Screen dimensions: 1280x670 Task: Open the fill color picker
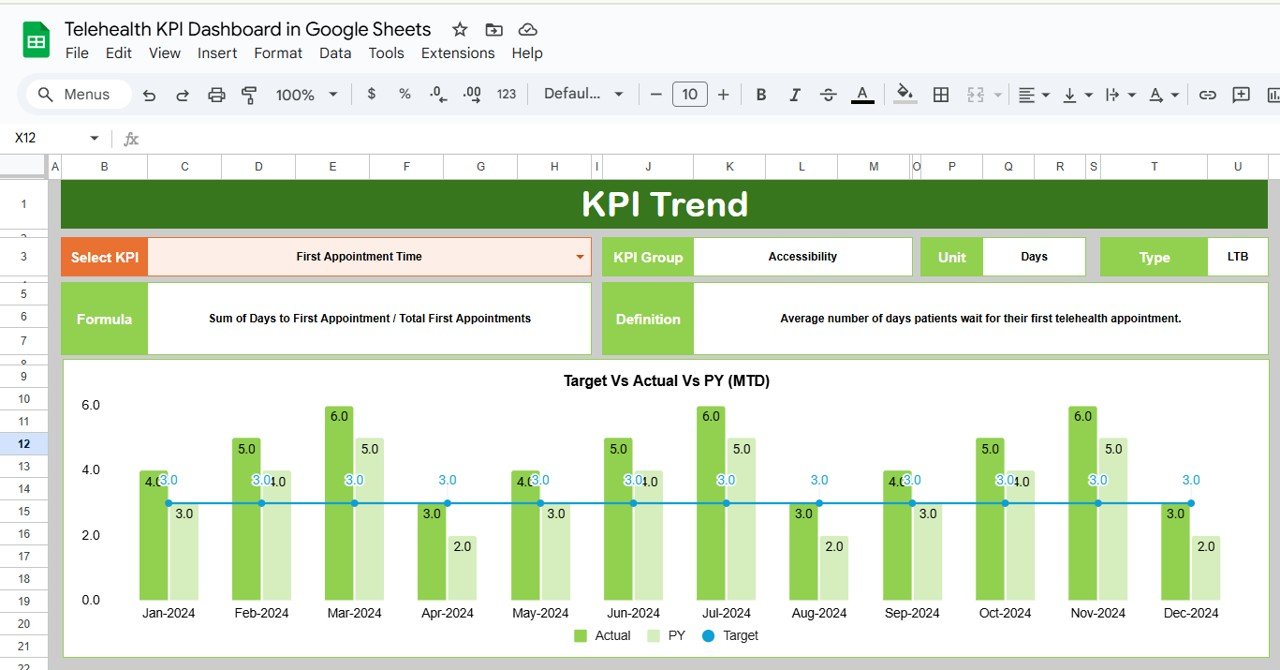click(x=905, y=94)
